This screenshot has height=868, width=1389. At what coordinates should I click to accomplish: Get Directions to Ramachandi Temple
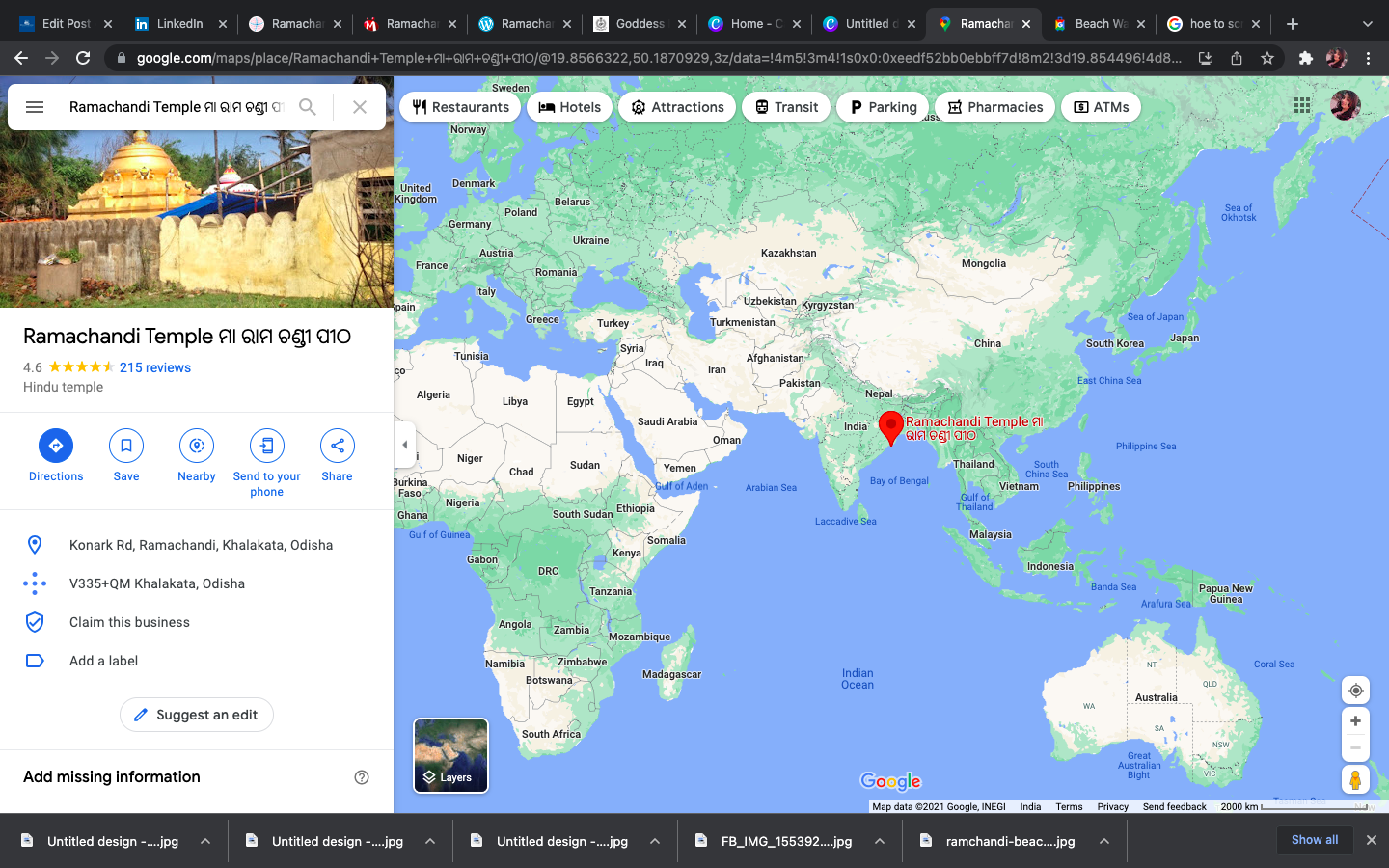point(56,446)
